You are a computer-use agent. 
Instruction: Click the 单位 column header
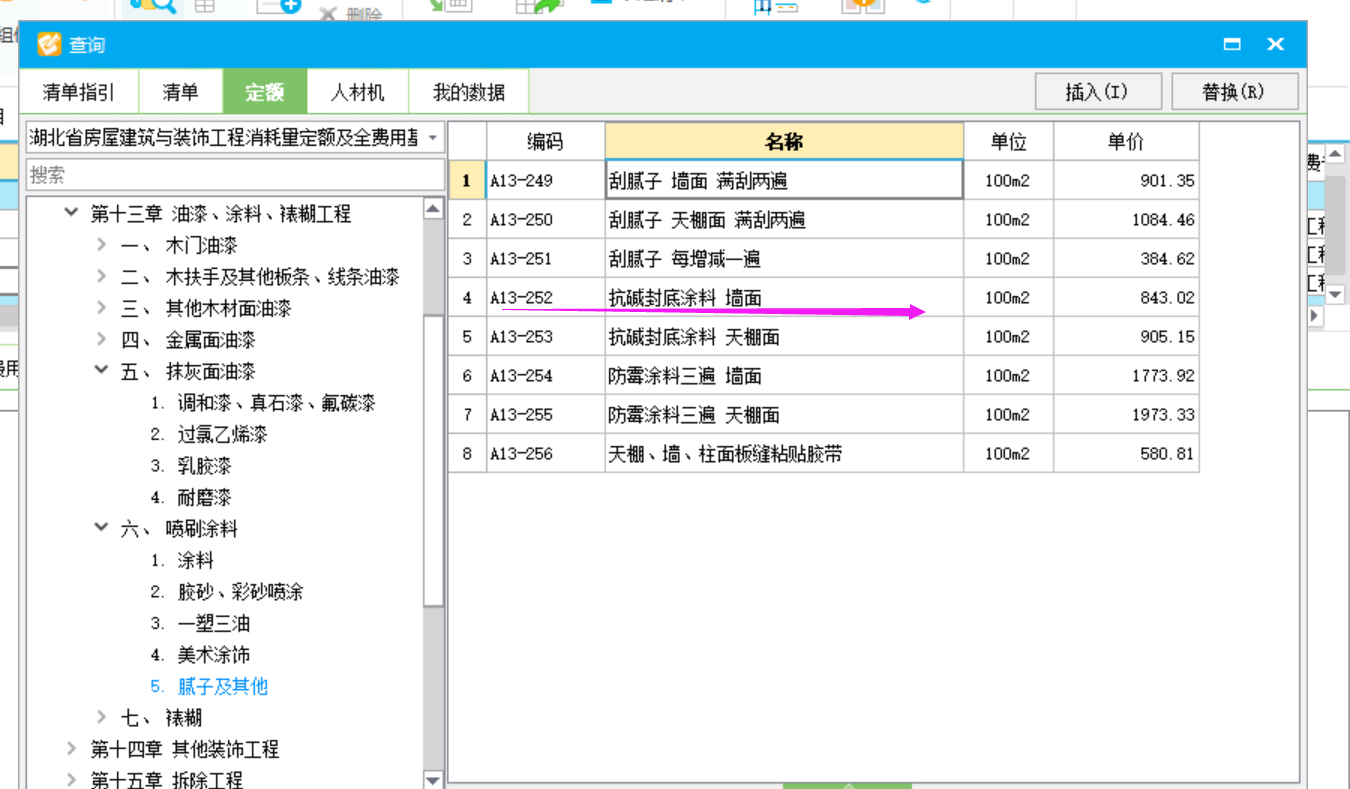(x=1008, y=142)
